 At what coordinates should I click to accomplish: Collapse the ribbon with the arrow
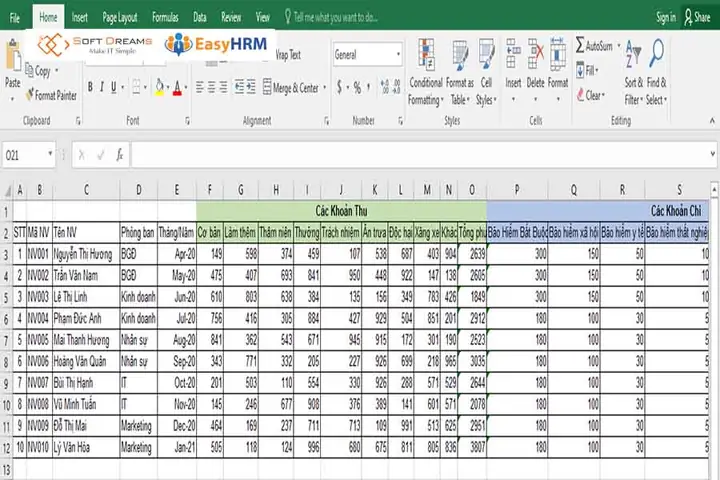click(712, 121)
